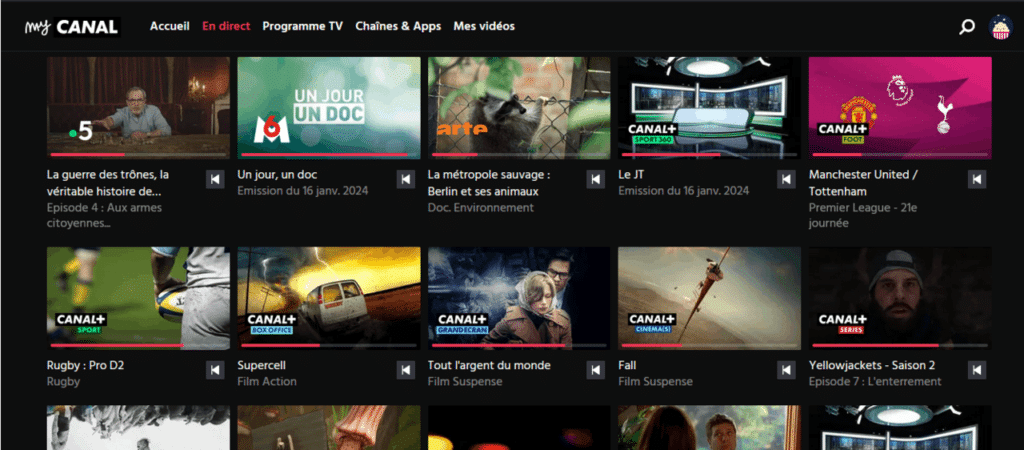This screenshot has width=1024, height=450.
Task: Play the M6 Un jour un doc thumbnail
Action: tap(329, 108)
